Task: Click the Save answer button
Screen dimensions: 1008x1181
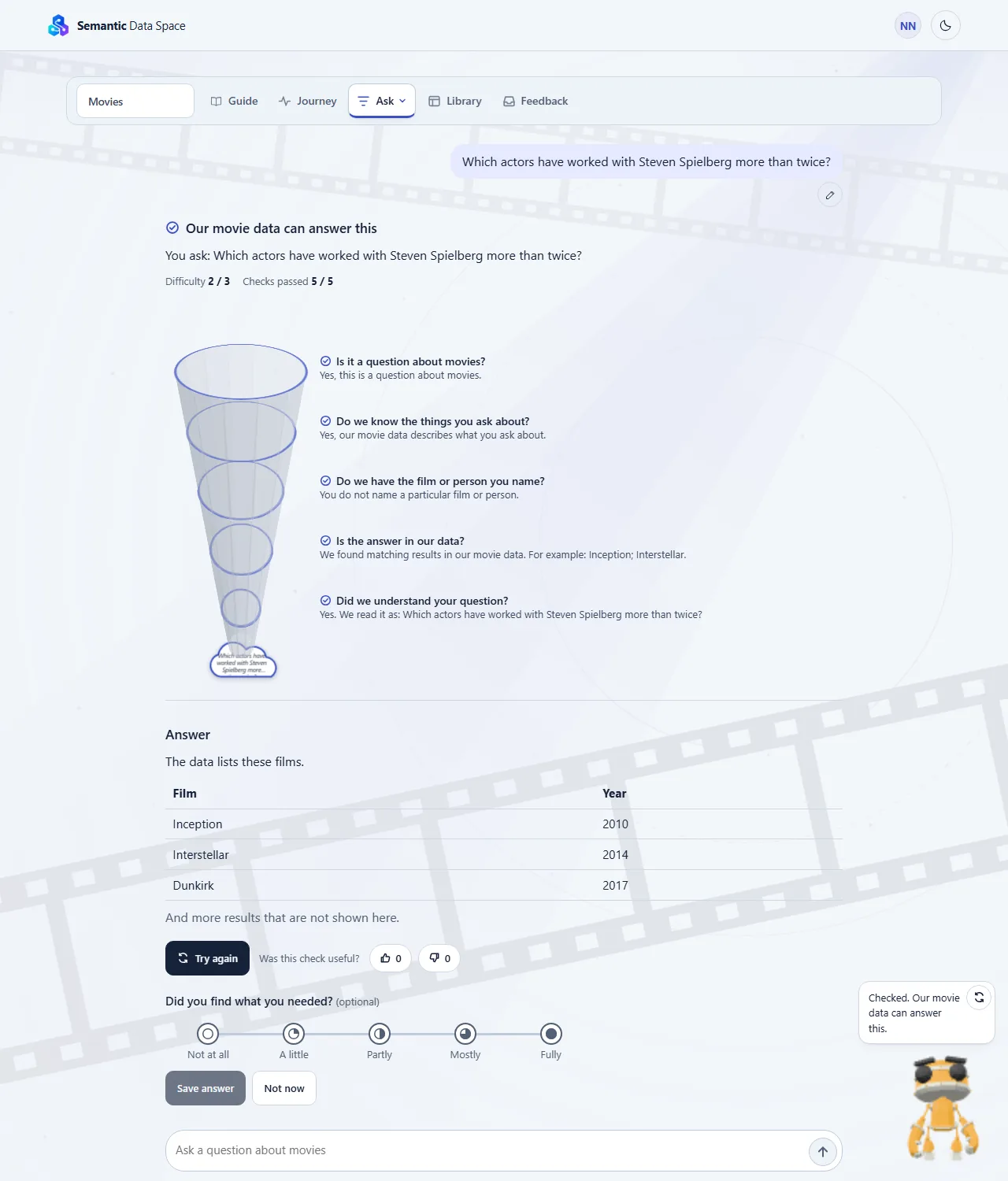Action: click(206, 1088)
